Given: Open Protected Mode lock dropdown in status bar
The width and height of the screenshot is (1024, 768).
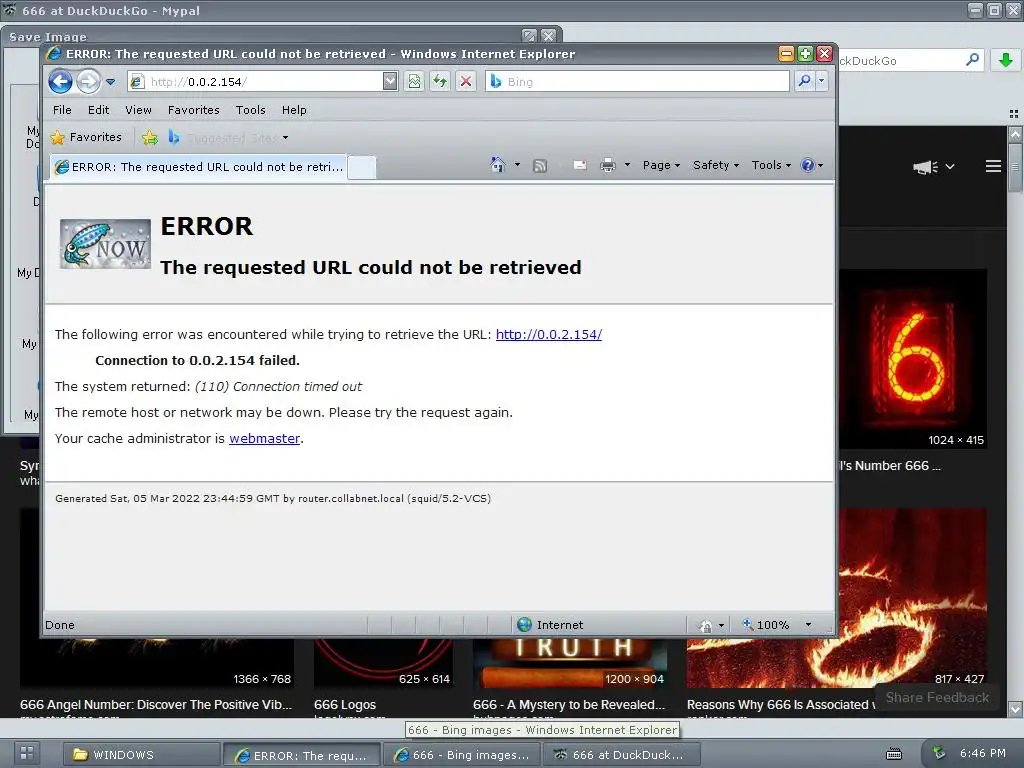Looking at the screenshot, I should 711,626.
